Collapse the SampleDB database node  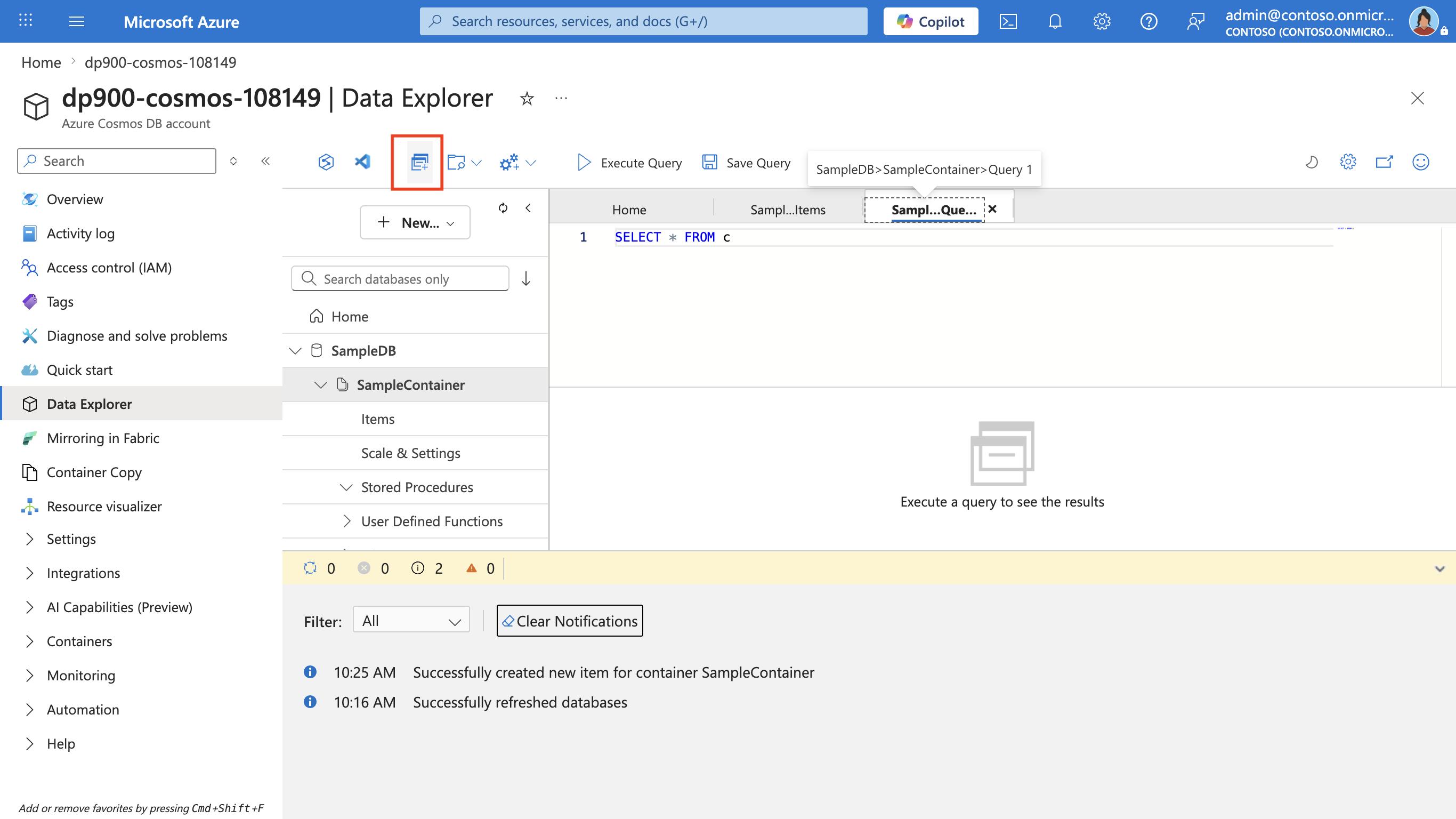pyautogui.click(x=295, y=351)
